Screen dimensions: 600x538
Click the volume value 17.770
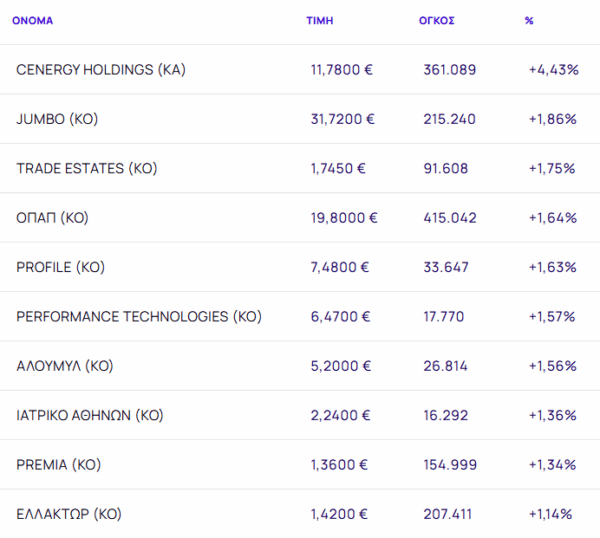[x=444, y=316]
